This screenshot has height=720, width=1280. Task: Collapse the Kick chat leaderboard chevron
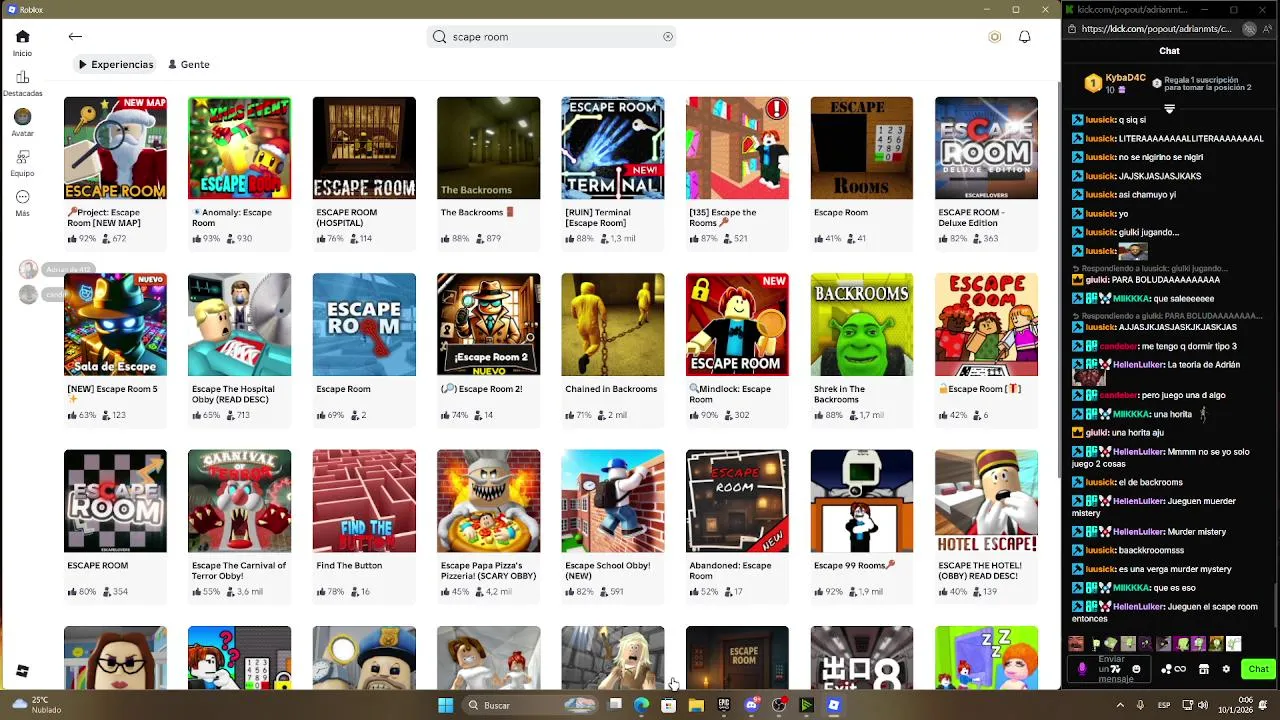[1169, 108]
